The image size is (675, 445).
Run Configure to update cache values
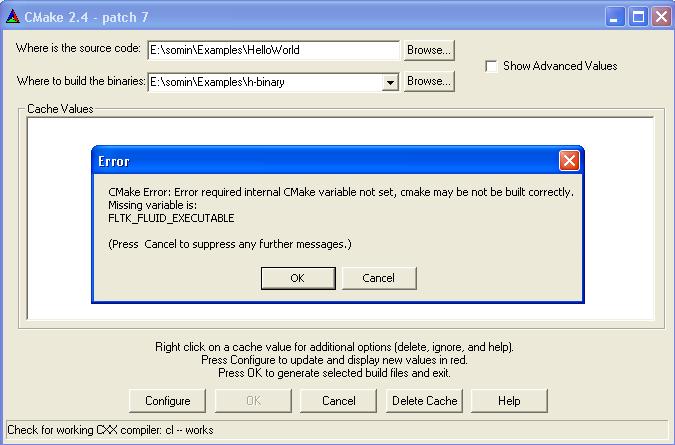point(167,401)
